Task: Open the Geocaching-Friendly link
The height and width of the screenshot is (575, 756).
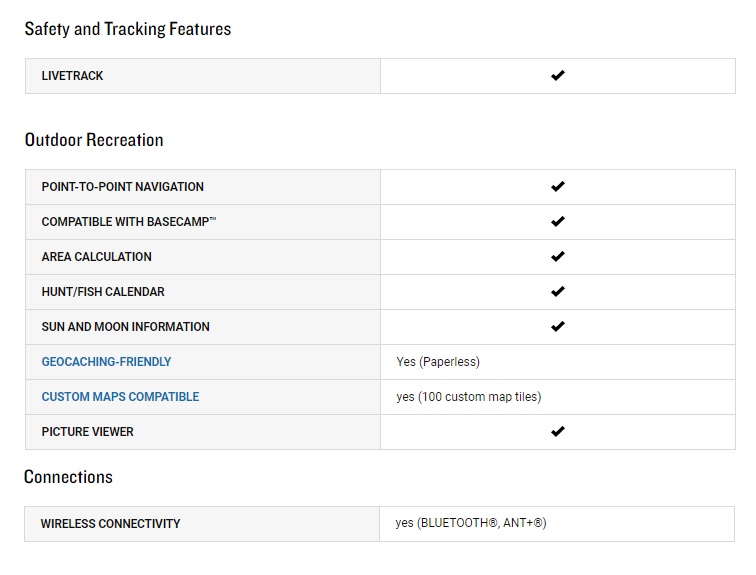Action: tap(106, 361)
